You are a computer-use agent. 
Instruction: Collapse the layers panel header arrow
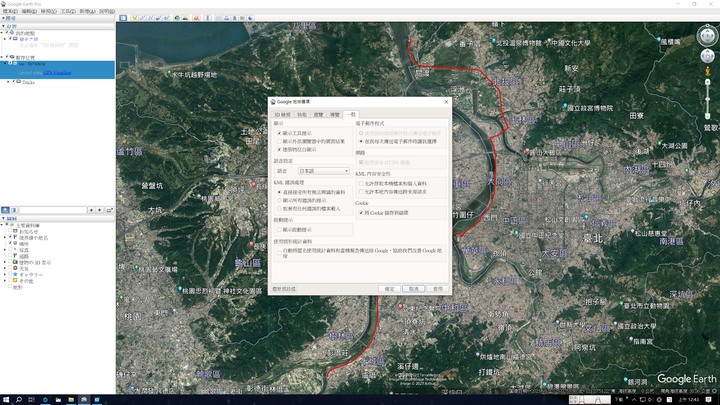point(3,219)
